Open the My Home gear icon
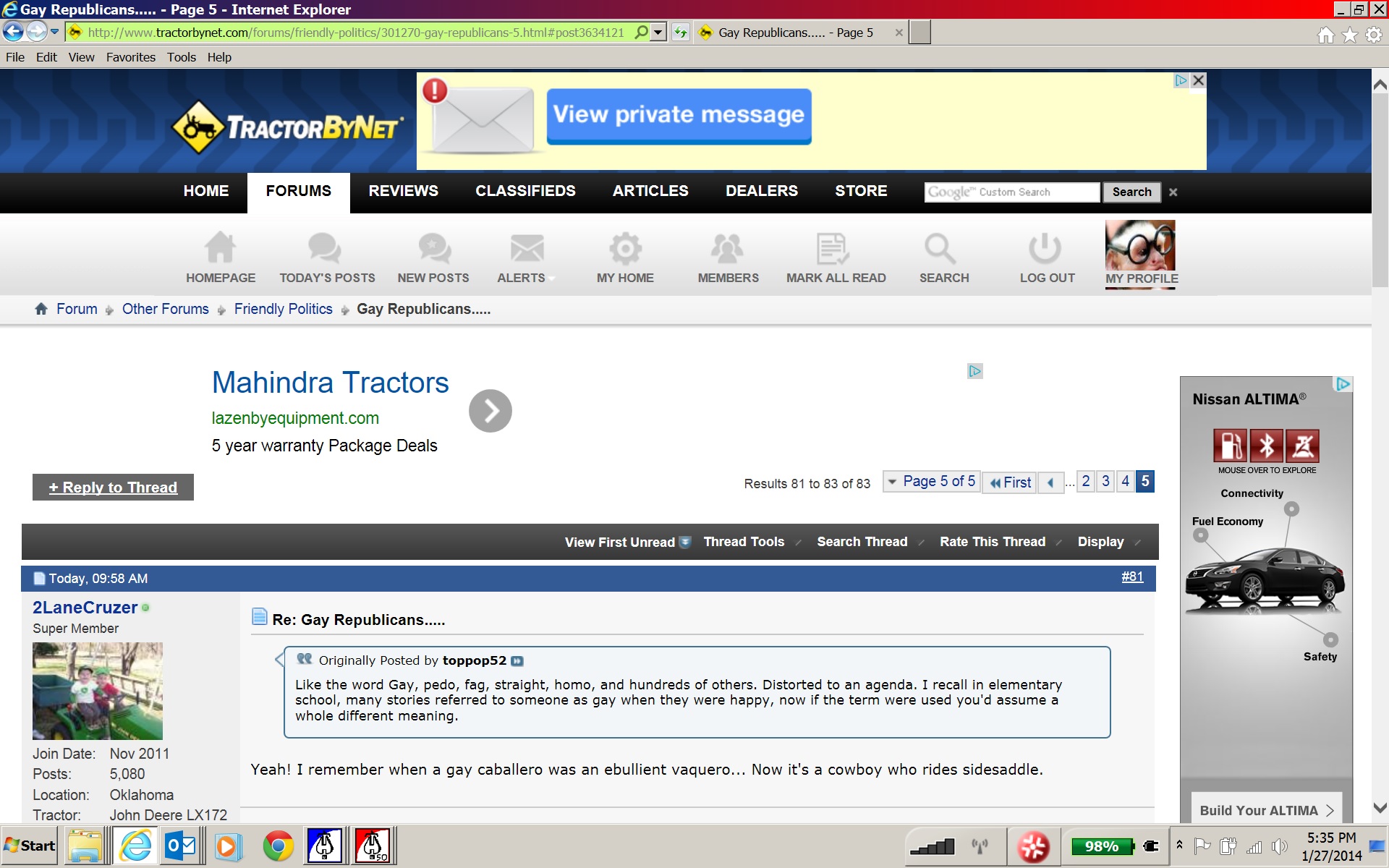Screen dimensions: 1389x868 pyautogui.click(x=625, y=248)
